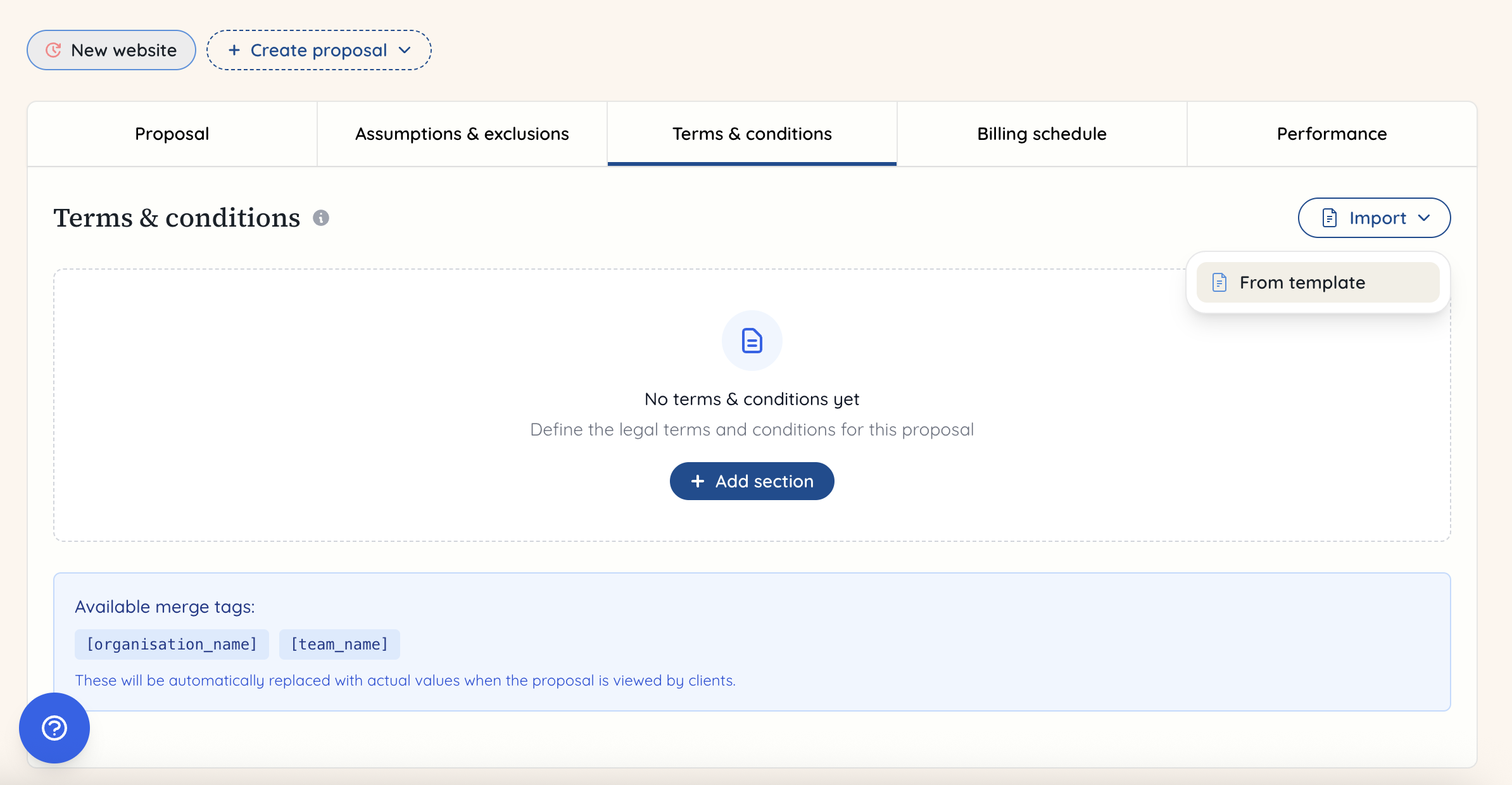Select the Proposal tab
1512x785 pixels.
(x=172, y=134)
